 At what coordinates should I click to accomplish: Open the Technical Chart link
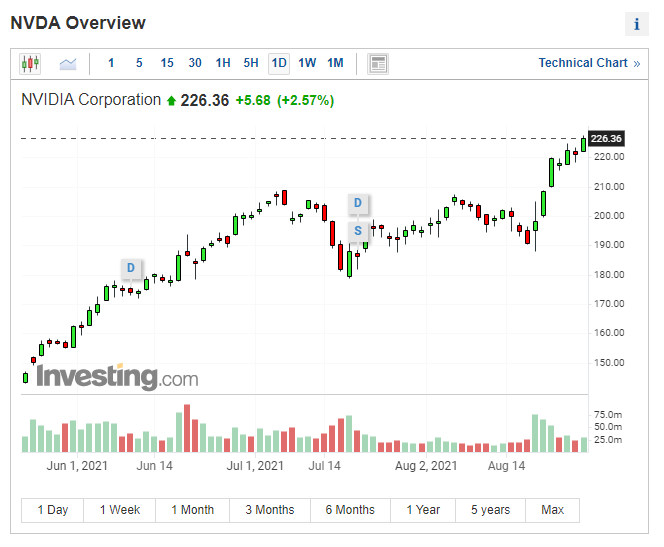[589, 63]
